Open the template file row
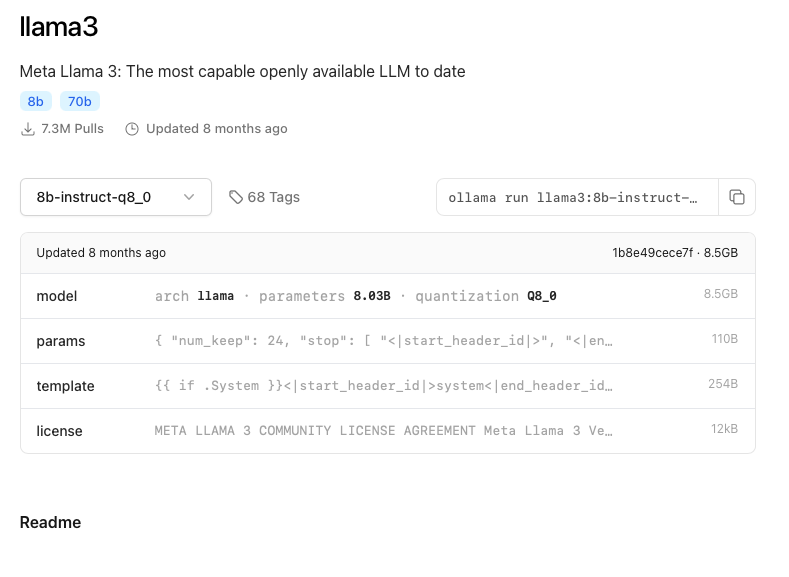The image size is (789, 577). click(x=387, y=386)
